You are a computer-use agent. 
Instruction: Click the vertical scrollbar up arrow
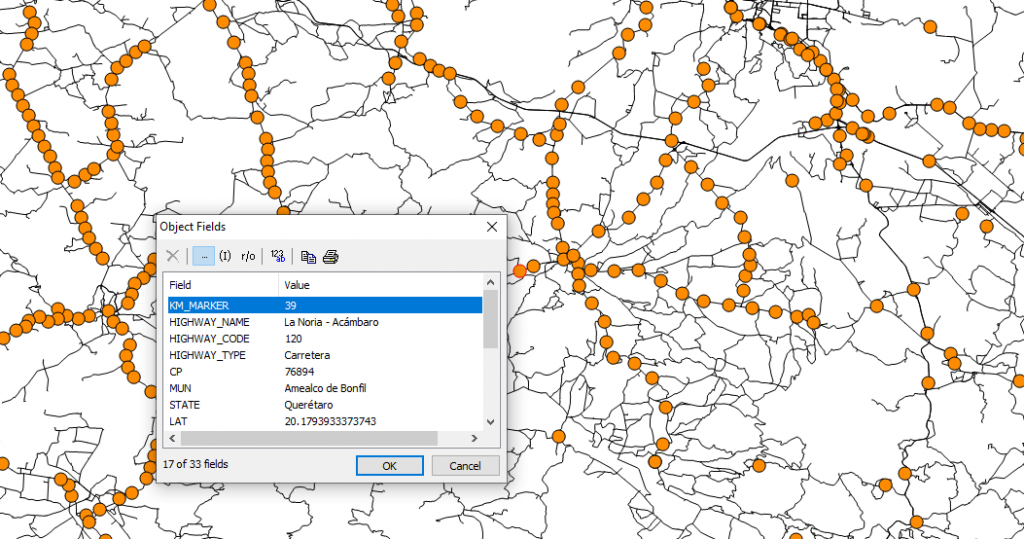(491, 282)
